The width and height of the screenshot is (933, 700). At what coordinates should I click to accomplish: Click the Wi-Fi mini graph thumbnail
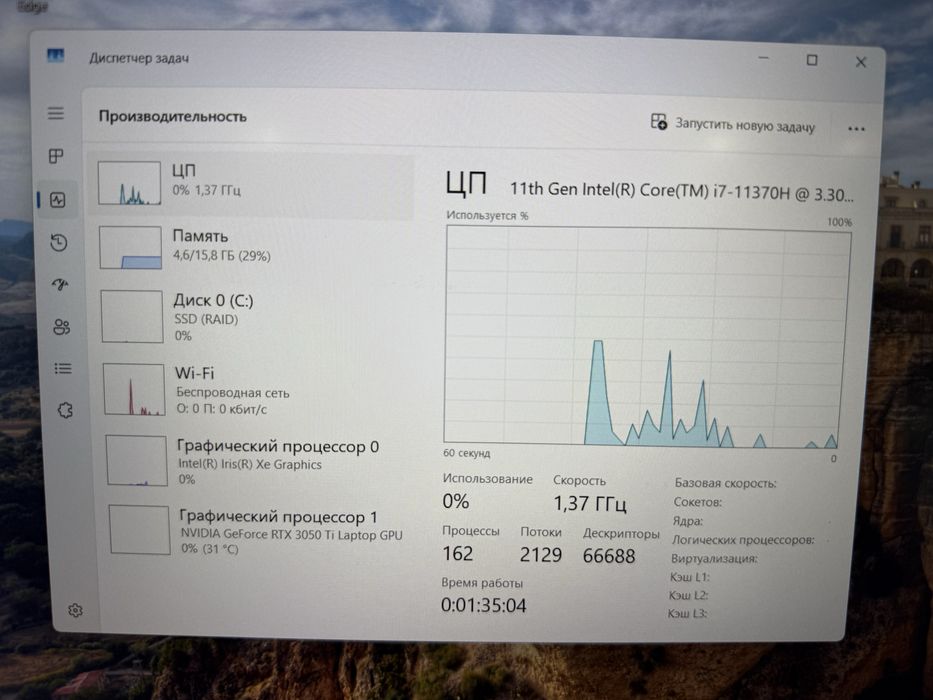click(134, 389)
